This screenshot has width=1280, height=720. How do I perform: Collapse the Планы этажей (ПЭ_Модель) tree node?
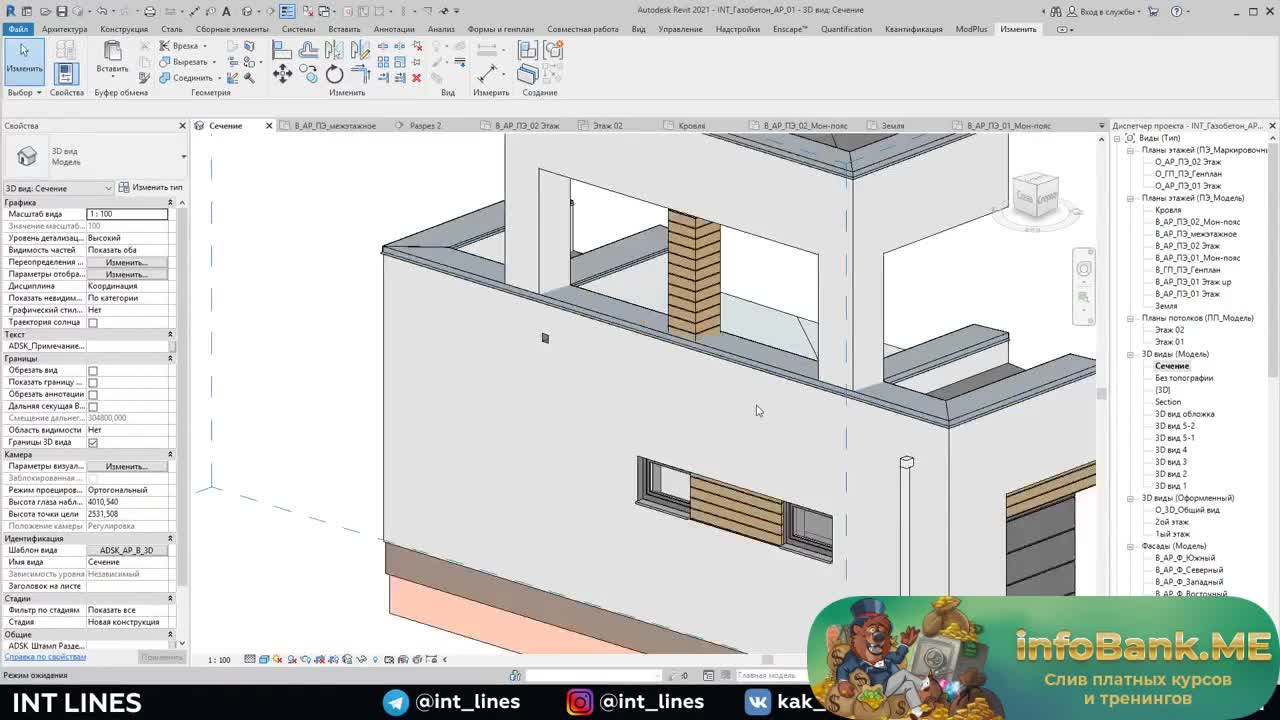(1131, 198)
